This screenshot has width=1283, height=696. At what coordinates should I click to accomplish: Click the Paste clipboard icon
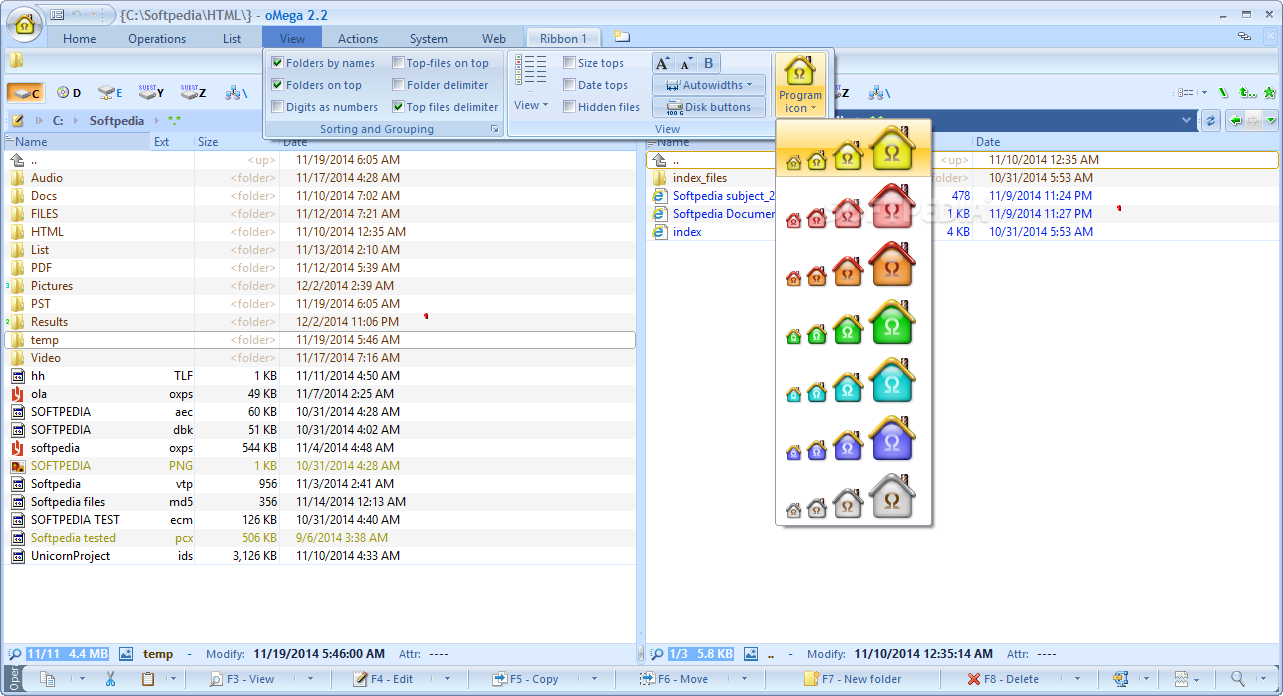tap(148, 679)
